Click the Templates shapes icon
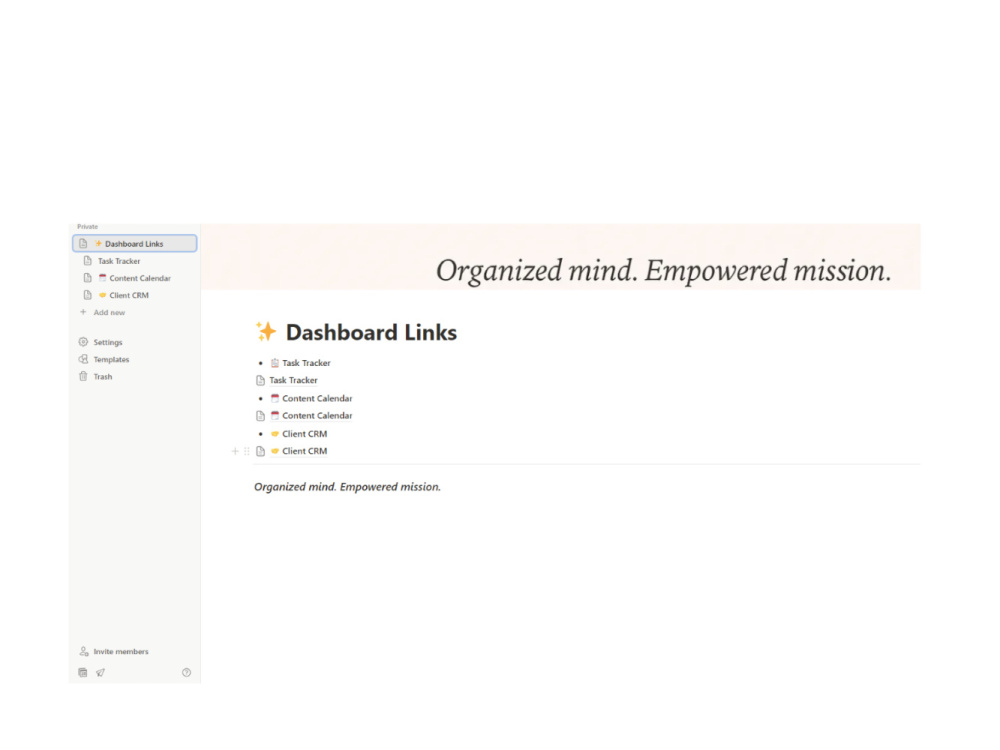 [x=83, y=359]
